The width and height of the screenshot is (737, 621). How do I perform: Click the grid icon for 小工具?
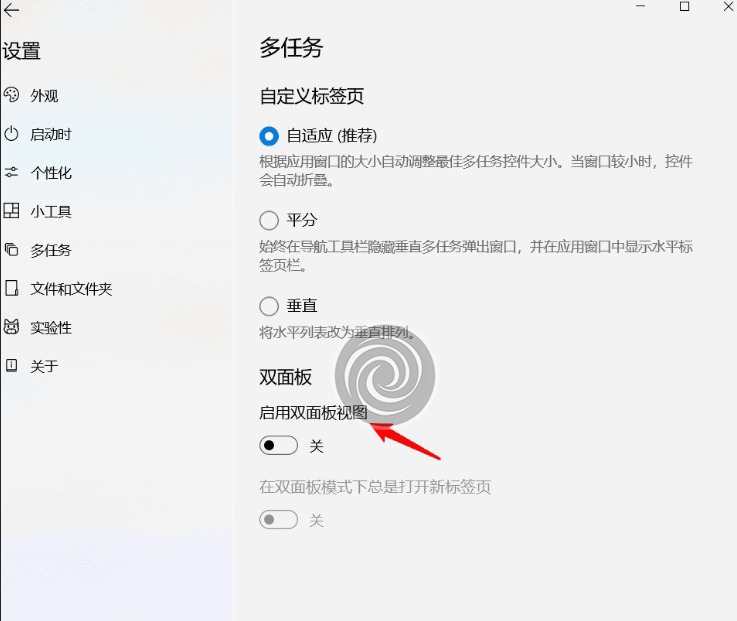[x=12, y=211]
